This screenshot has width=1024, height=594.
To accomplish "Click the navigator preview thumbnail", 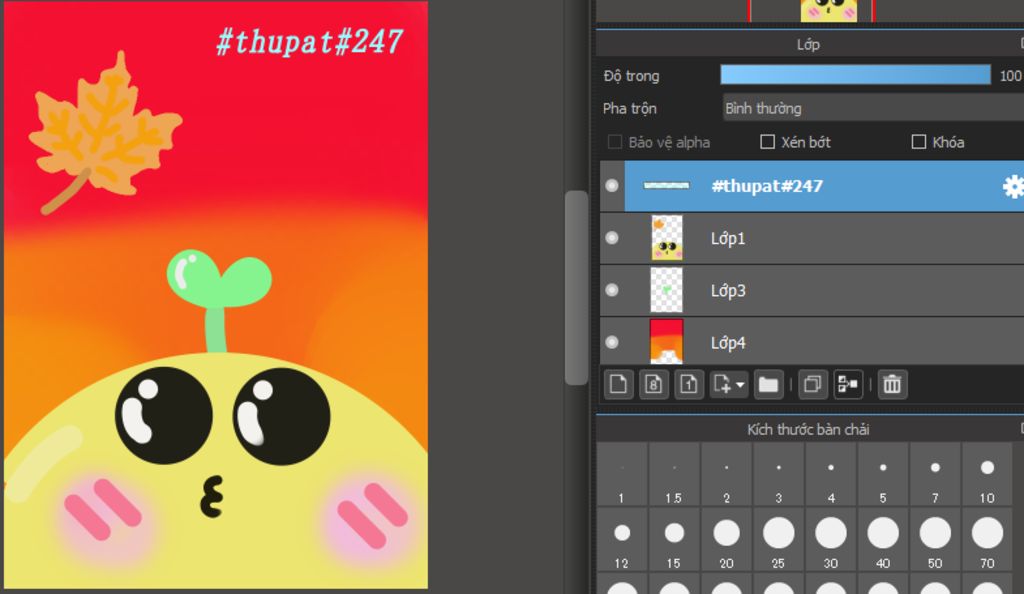I will pos(829,11).
